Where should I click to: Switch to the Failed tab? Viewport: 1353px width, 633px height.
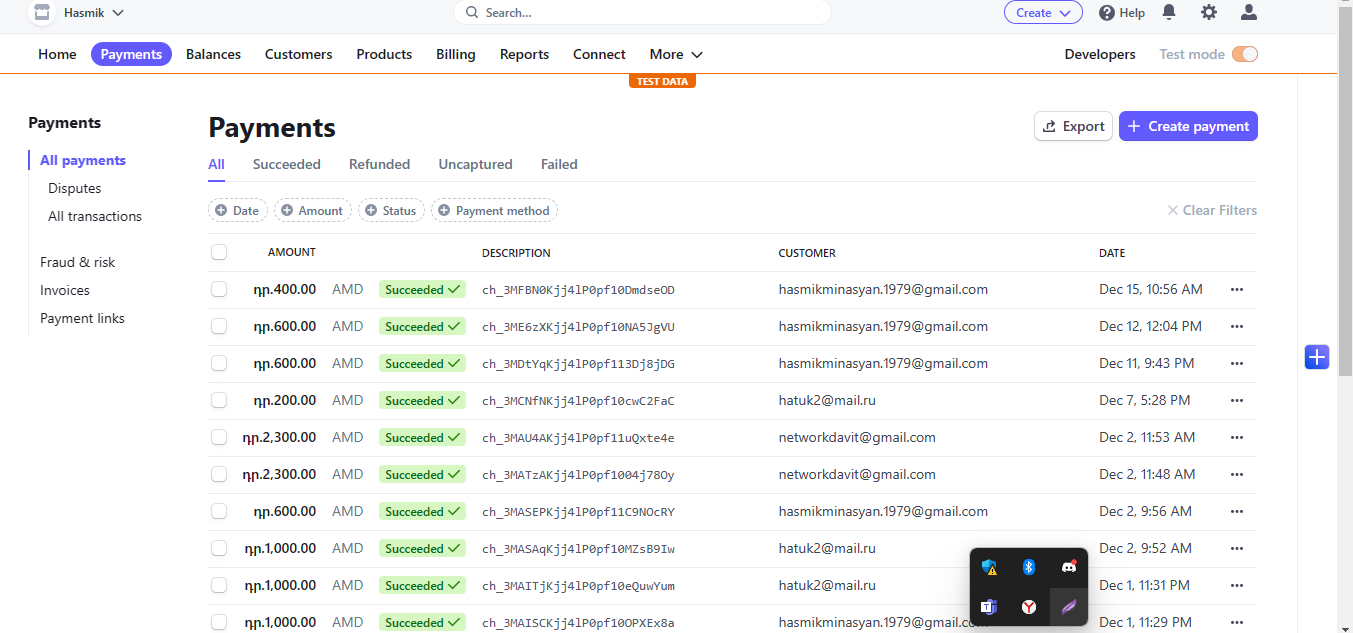coord(559,164)
